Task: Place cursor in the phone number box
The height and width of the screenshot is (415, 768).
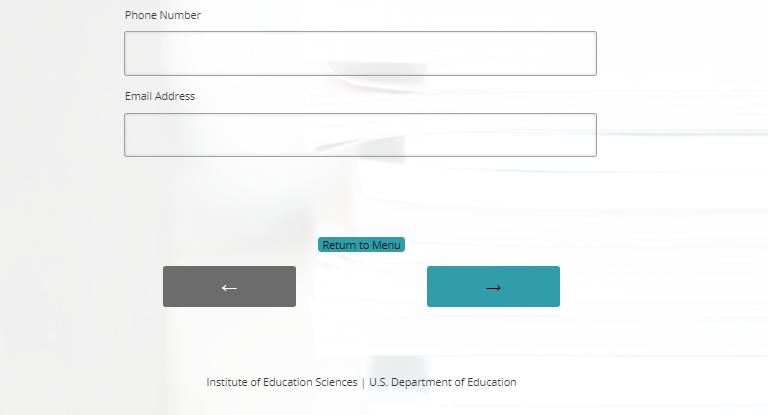Action: pyautogui.click(x=360, y=53)
